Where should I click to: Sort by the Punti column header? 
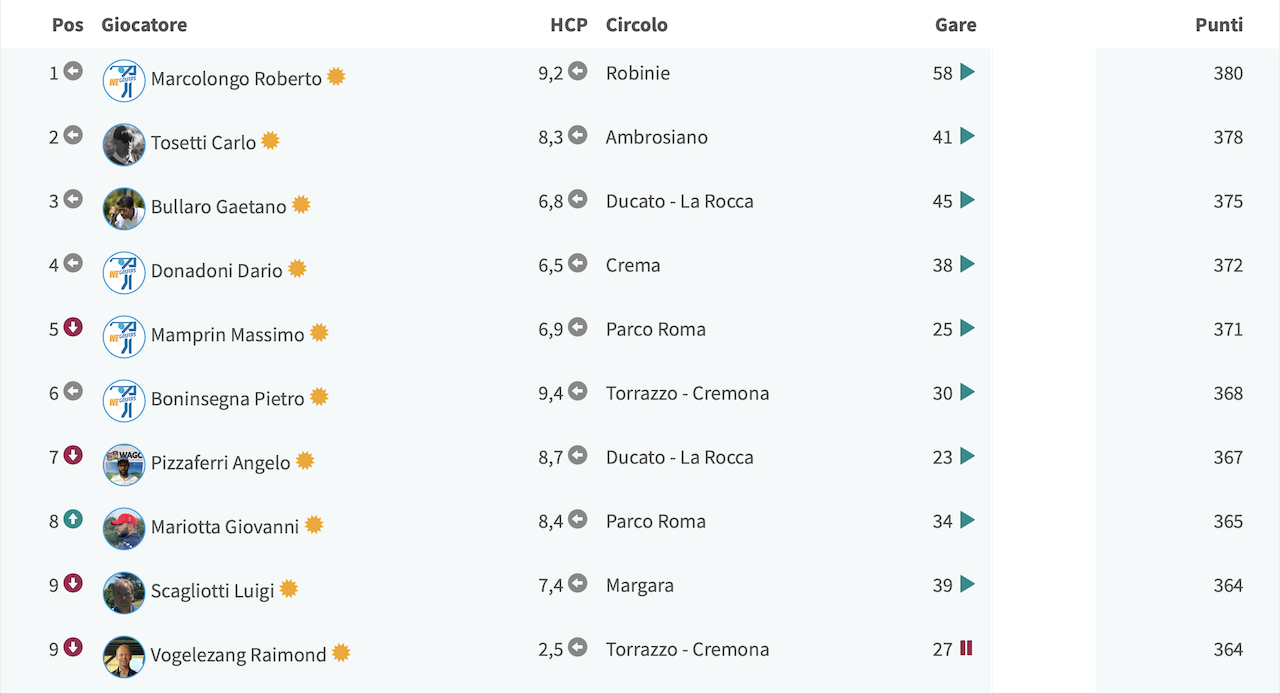(1219, 25)
